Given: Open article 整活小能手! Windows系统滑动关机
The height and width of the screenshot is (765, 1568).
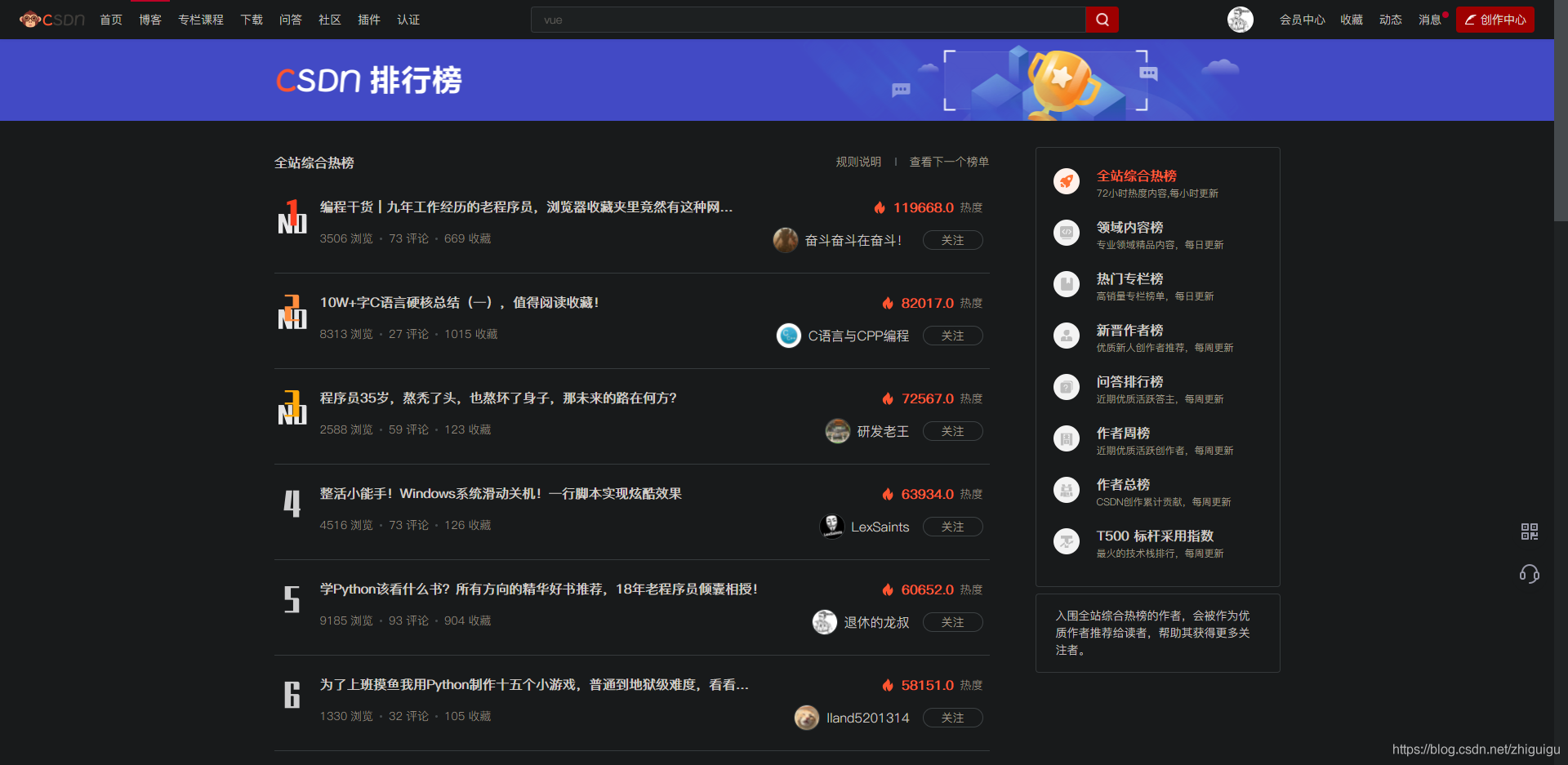Looking at the screenshot, I should pos(501,494).
